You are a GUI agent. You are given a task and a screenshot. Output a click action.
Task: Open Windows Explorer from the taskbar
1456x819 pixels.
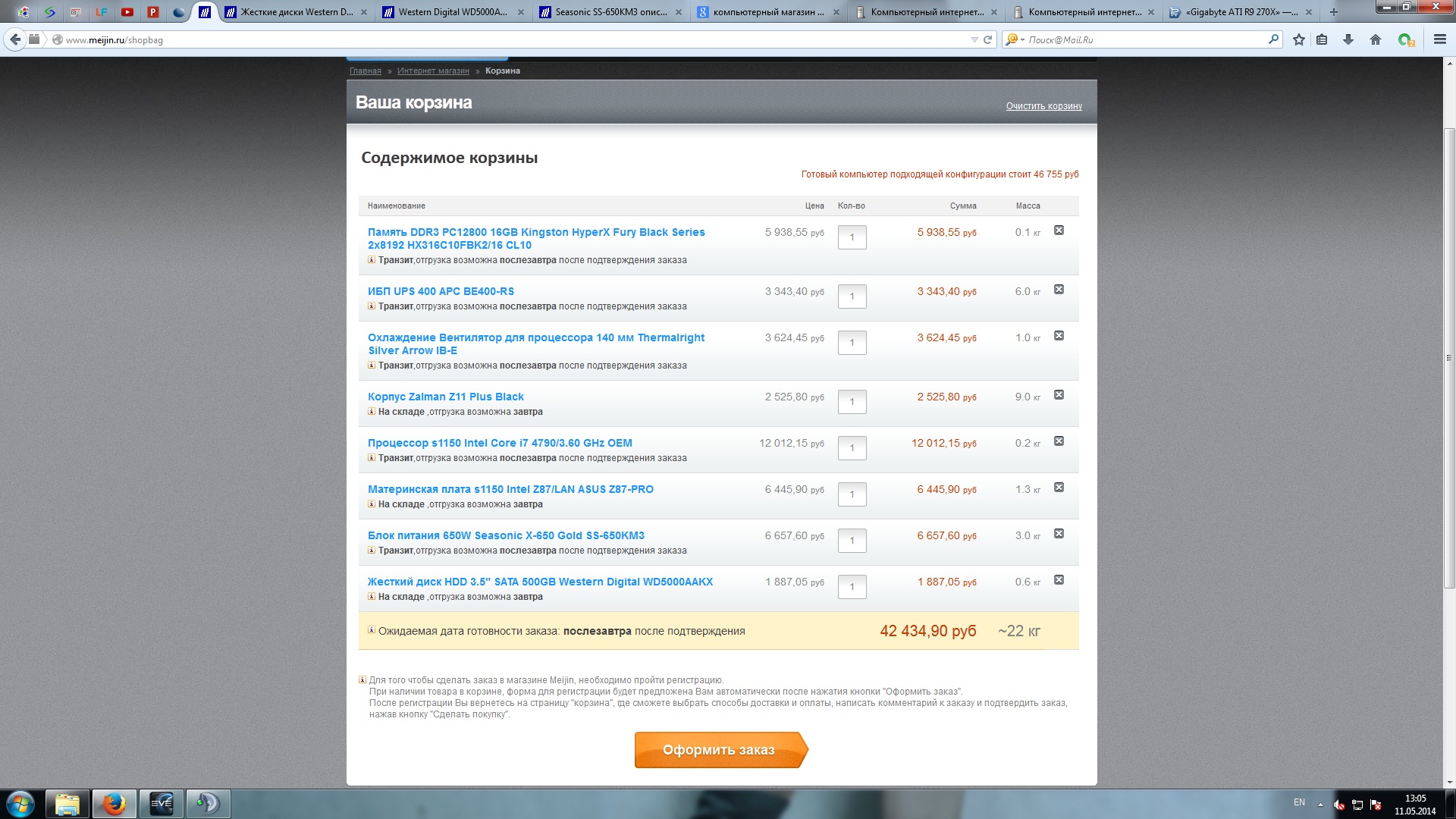coord(67,804)
